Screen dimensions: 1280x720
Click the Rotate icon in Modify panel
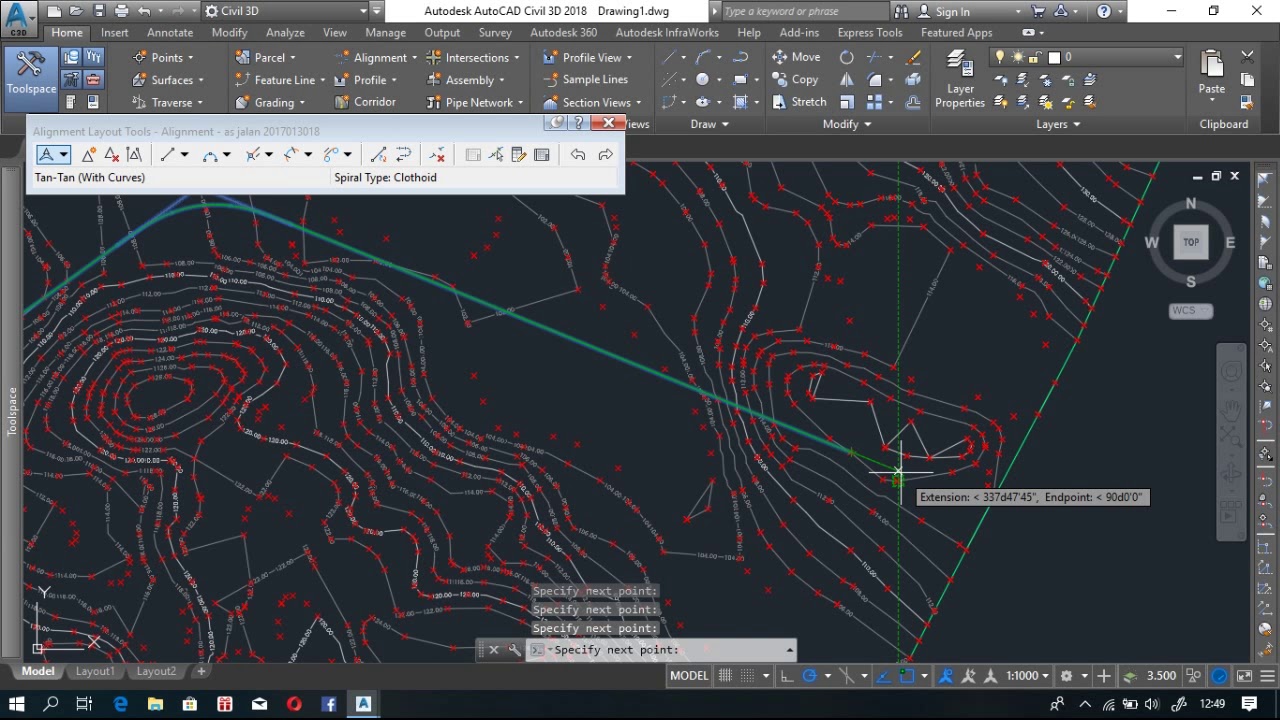[x=847, y=57]
